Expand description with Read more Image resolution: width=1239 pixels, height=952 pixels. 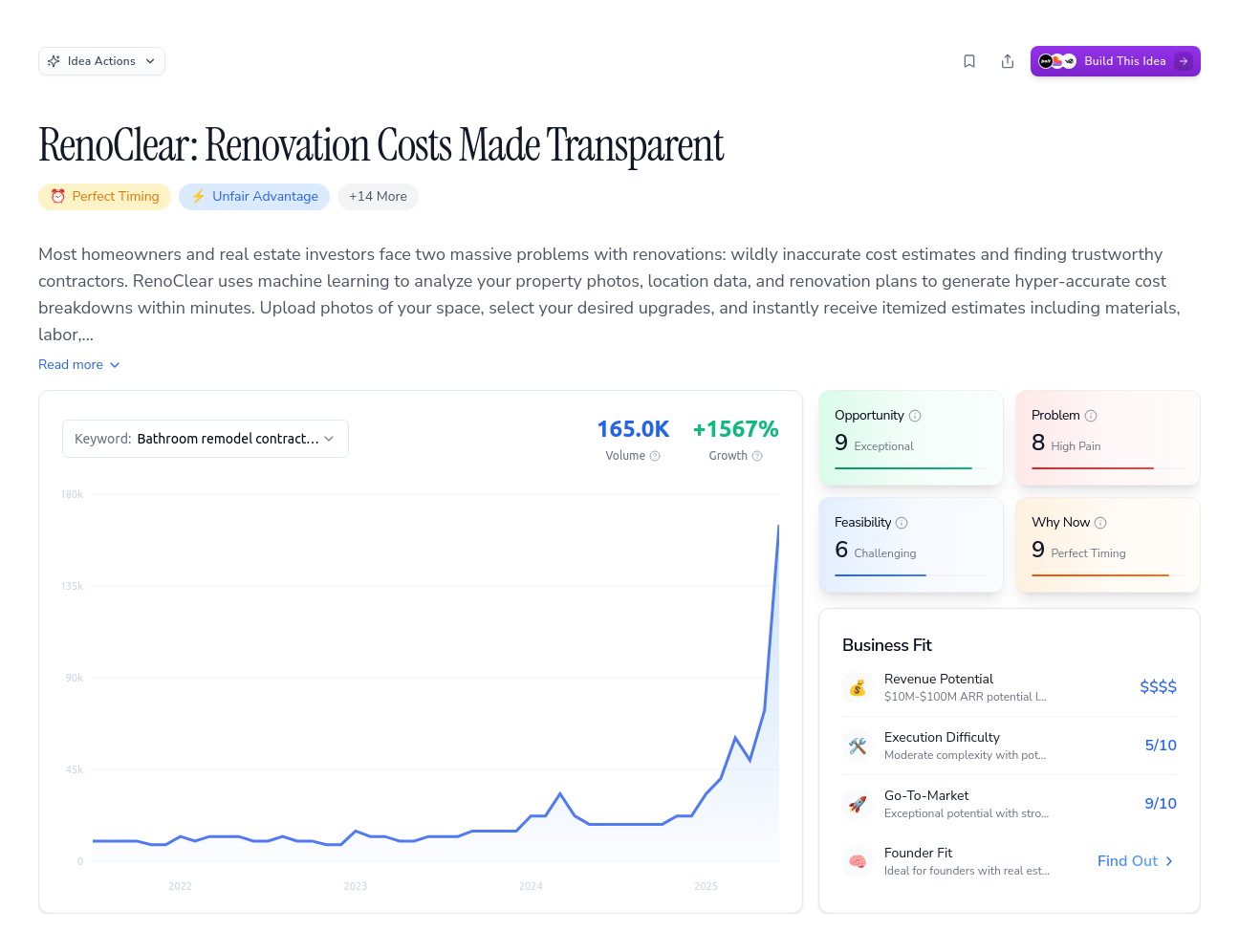tap(79, 365)
